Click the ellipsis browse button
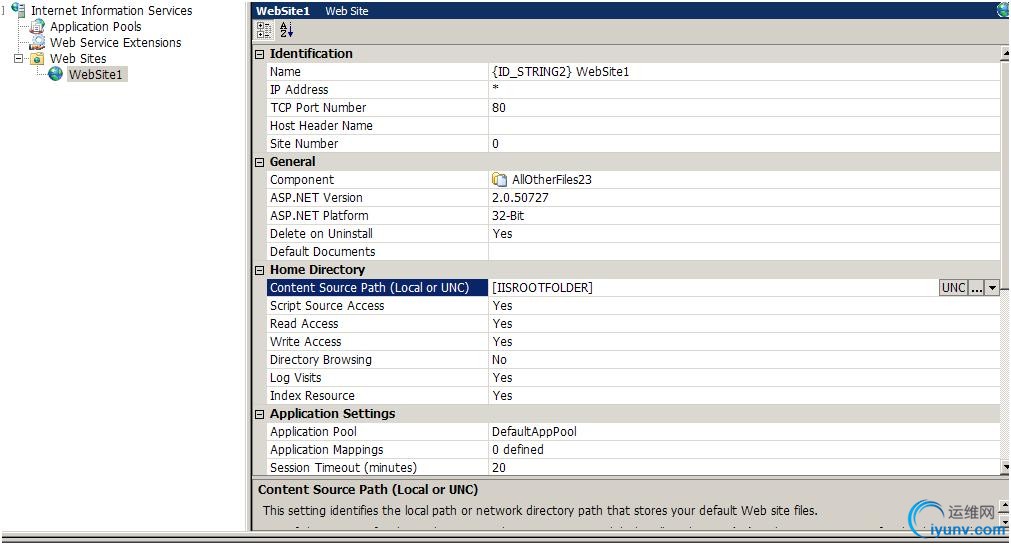This screenshot has height=546, width=1011. (x=977, y=288)
